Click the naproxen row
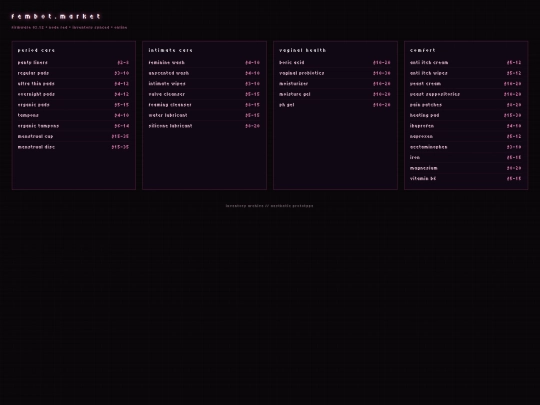The image size is (540, 405). click(x=466, y=136)
